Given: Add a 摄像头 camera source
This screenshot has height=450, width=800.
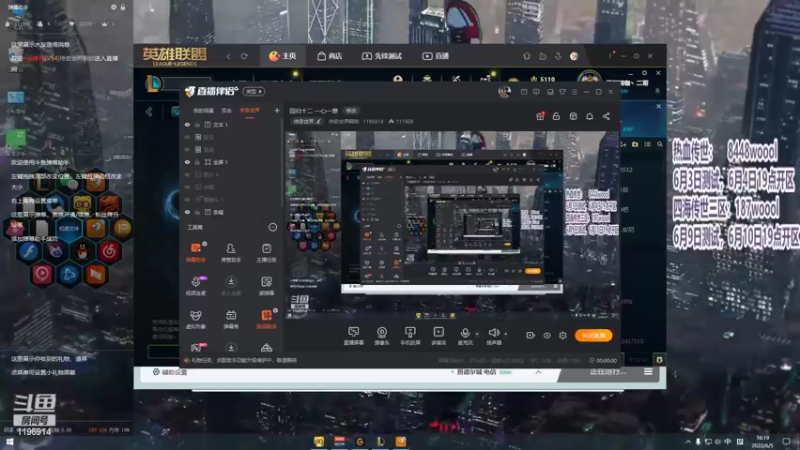Looking at the screenshot, I should (382, 336).
